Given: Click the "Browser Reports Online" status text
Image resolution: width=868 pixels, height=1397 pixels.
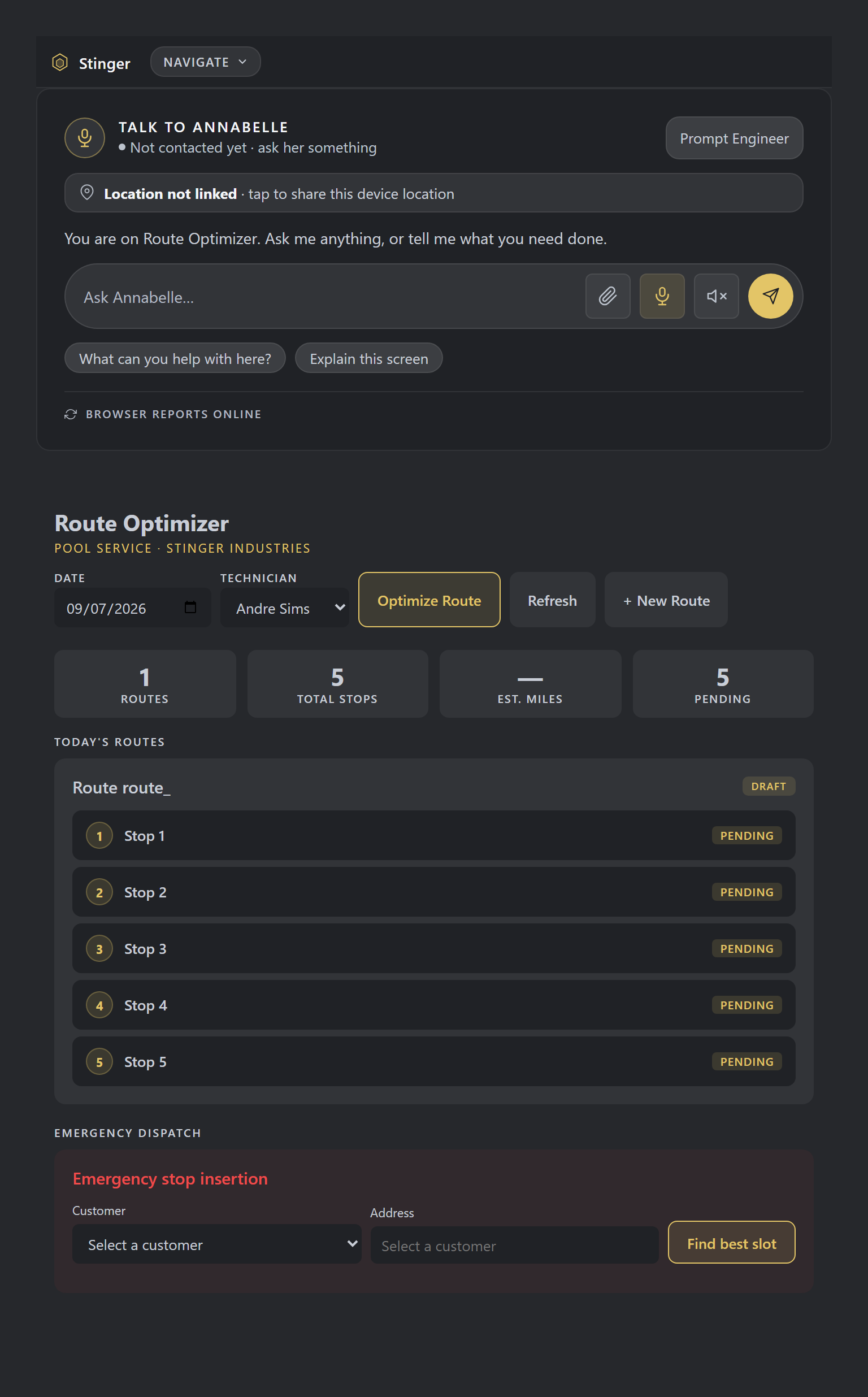Looking at the screenshot, I should 173,414.
